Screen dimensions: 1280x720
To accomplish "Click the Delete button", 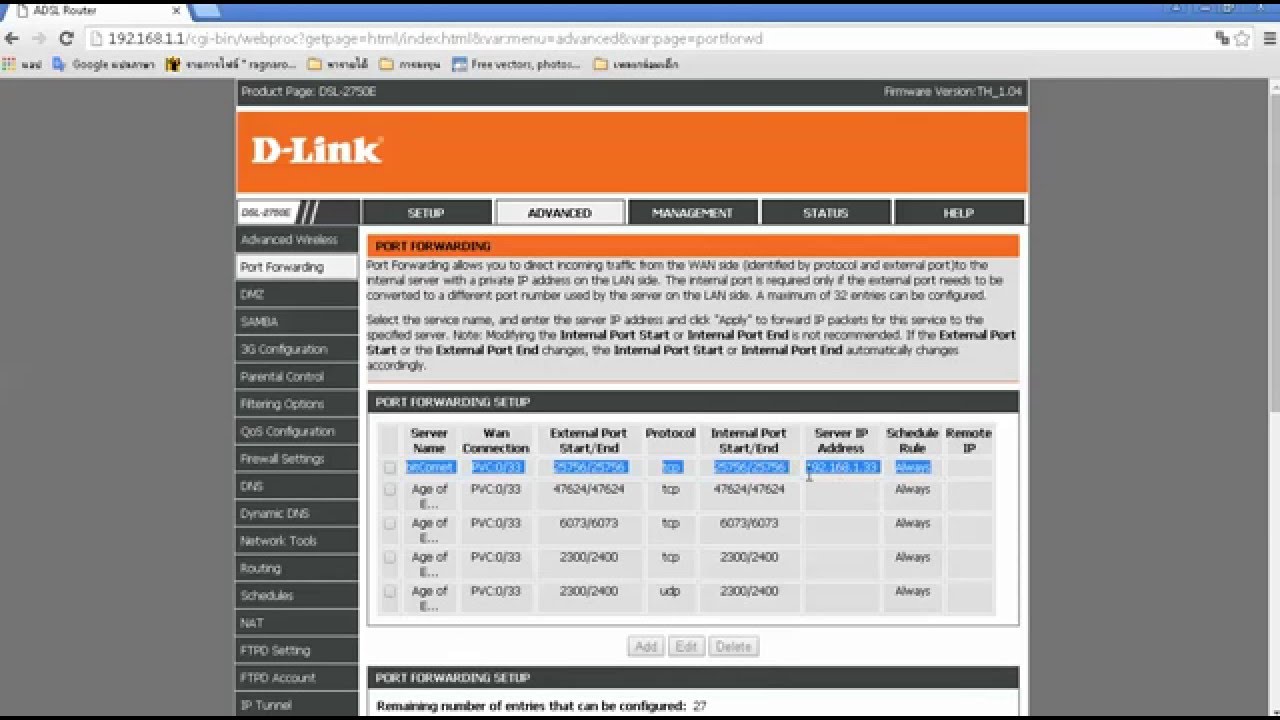I will coord(733,646).
